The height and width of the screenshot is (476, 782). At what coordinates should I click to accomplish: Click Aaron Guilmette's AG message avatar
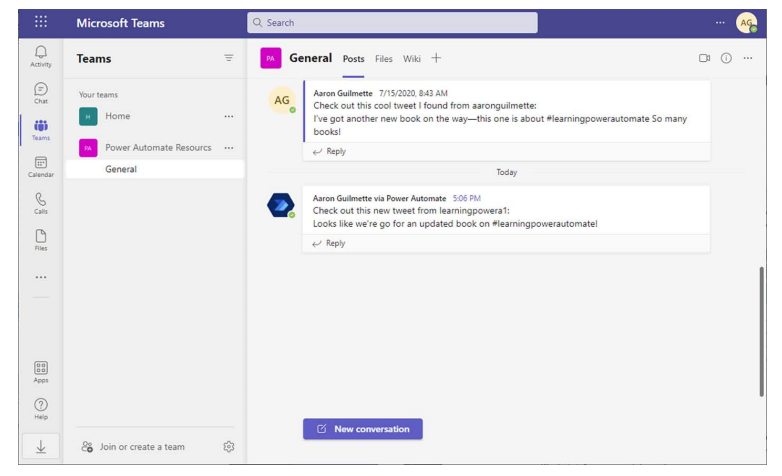coord(282,100)
